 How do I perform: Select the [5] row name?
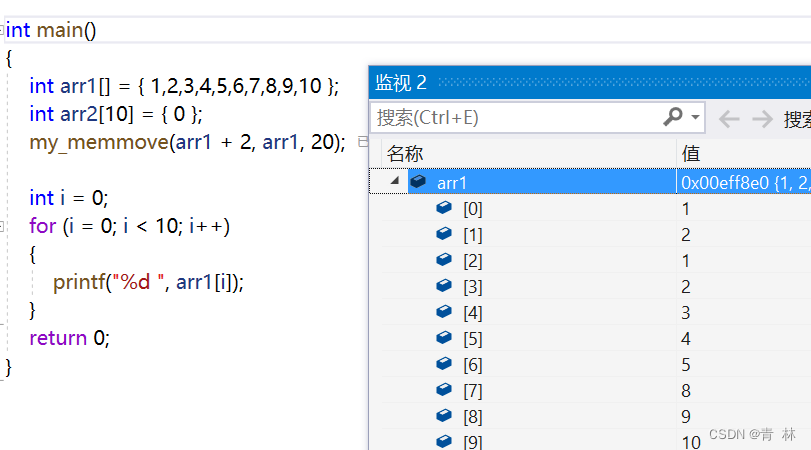[473, 339]
